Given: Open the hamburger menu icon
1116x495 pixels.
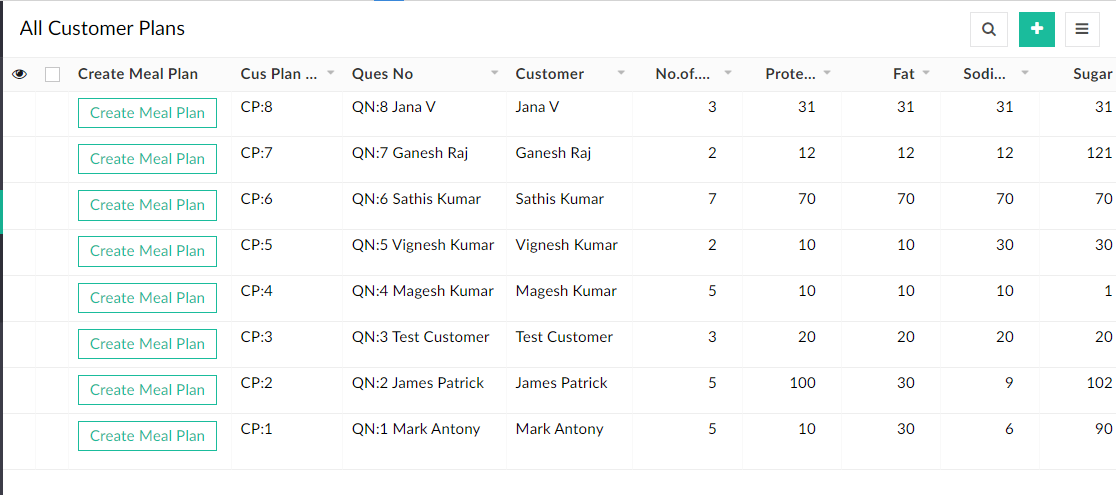Looking at the screenshot, I should coord(1082,29).
